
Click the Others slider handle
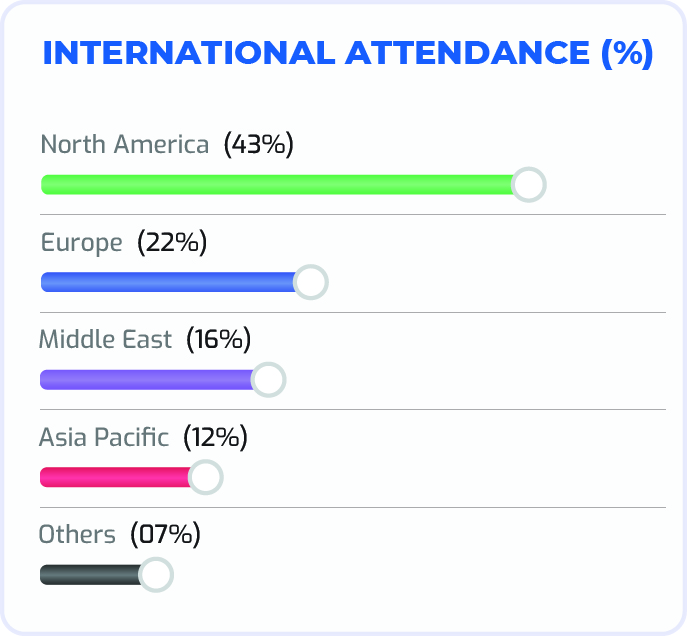[x=155, y=575]
